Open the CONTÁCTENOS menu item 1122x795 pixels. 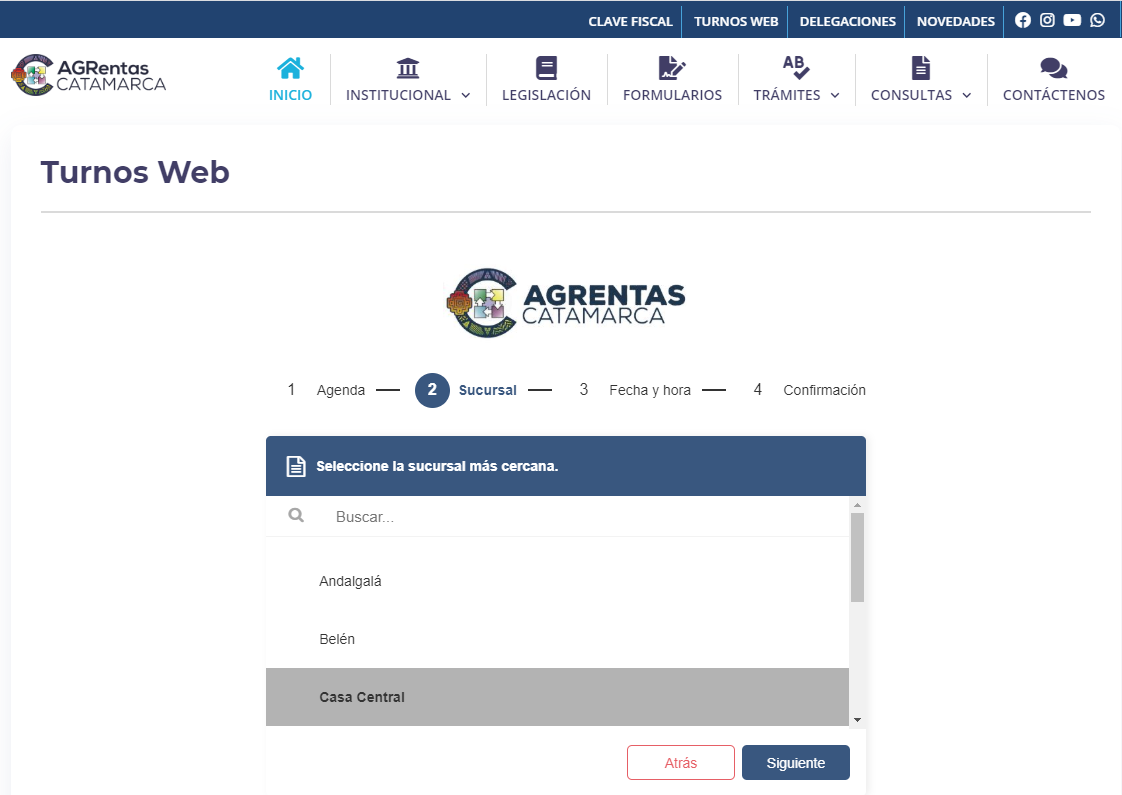pyautogui.click(x=1053, y=95)
